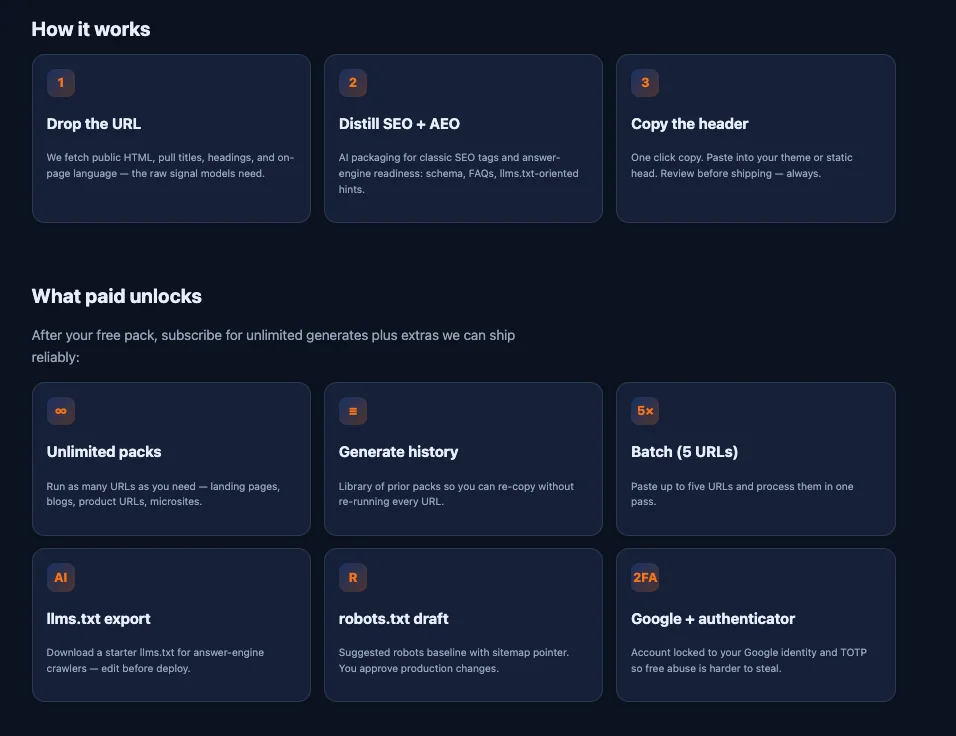Click the step 3 number badge
956x736 pixels.
[x=645, y=83]
